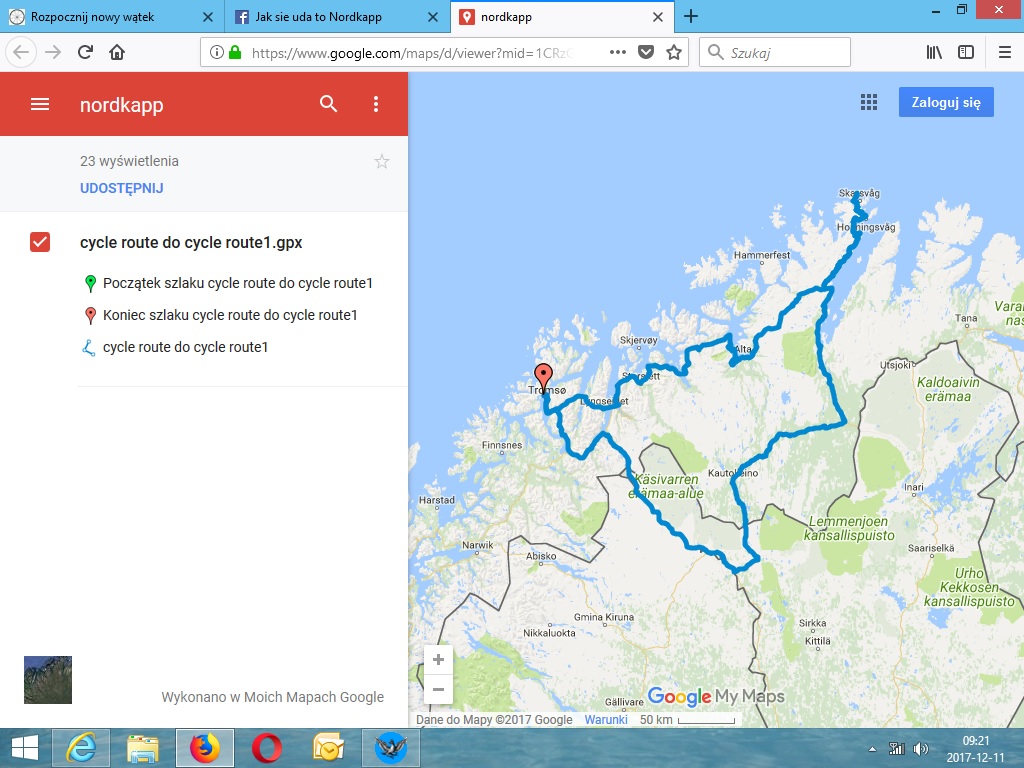Close the Rozpocznij nowy wątek tab
Image resolution: width=1024 pixels, height=768 pixels.
208,17
